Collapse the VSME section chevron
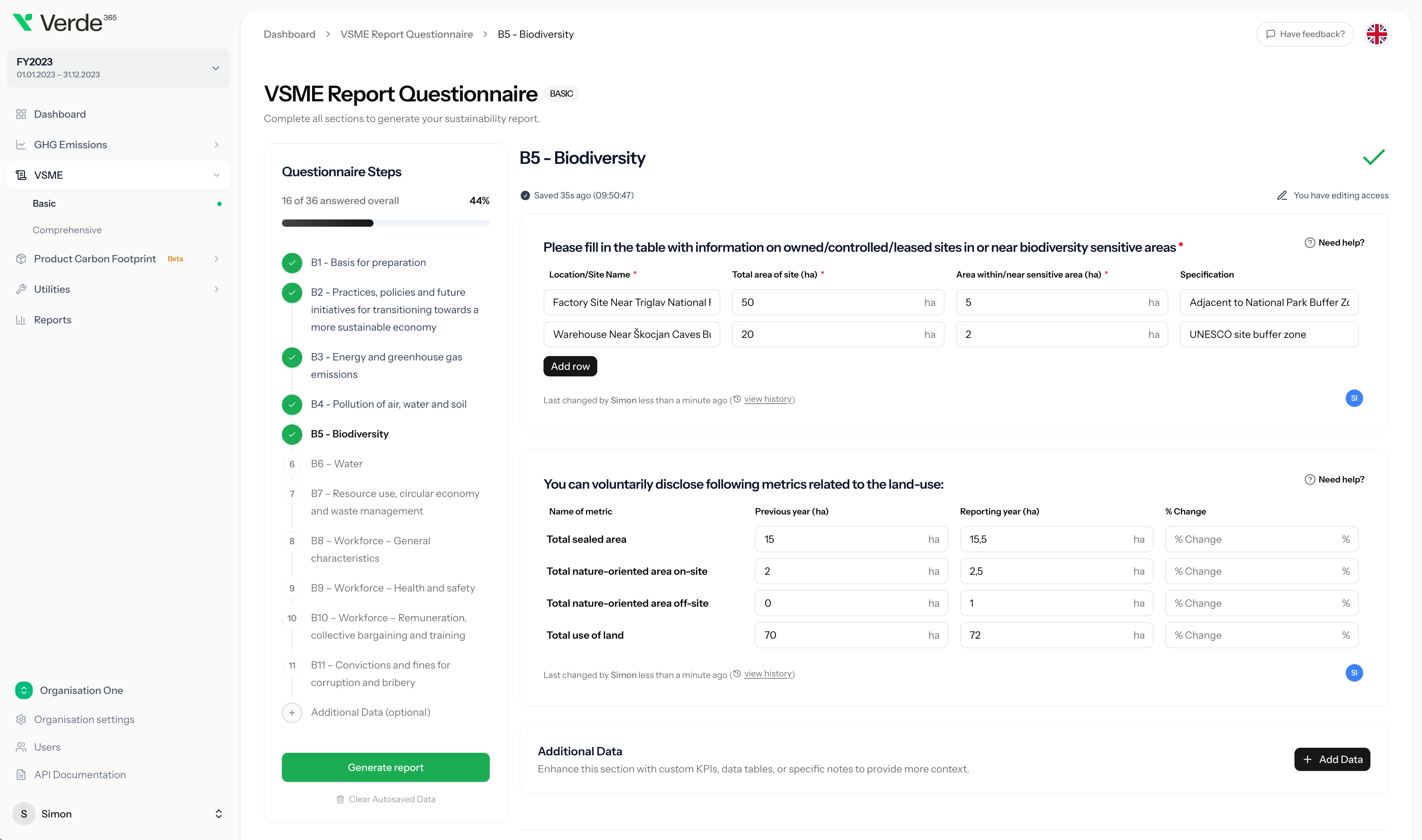Image resolution: width=1422 pixels, height=840 pixels. (216, 175)
